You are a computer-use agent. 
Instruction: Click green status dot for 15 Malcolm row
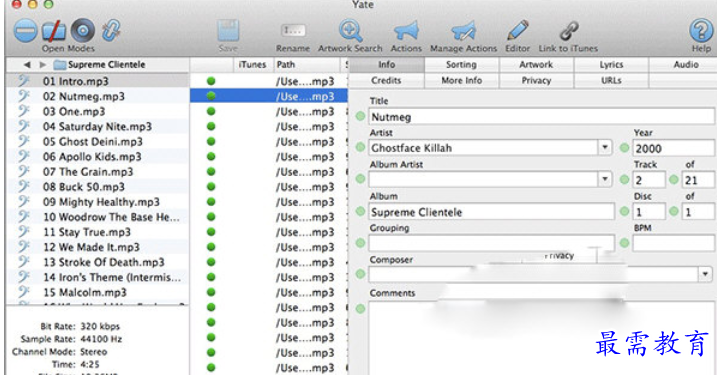click(211, 292)
